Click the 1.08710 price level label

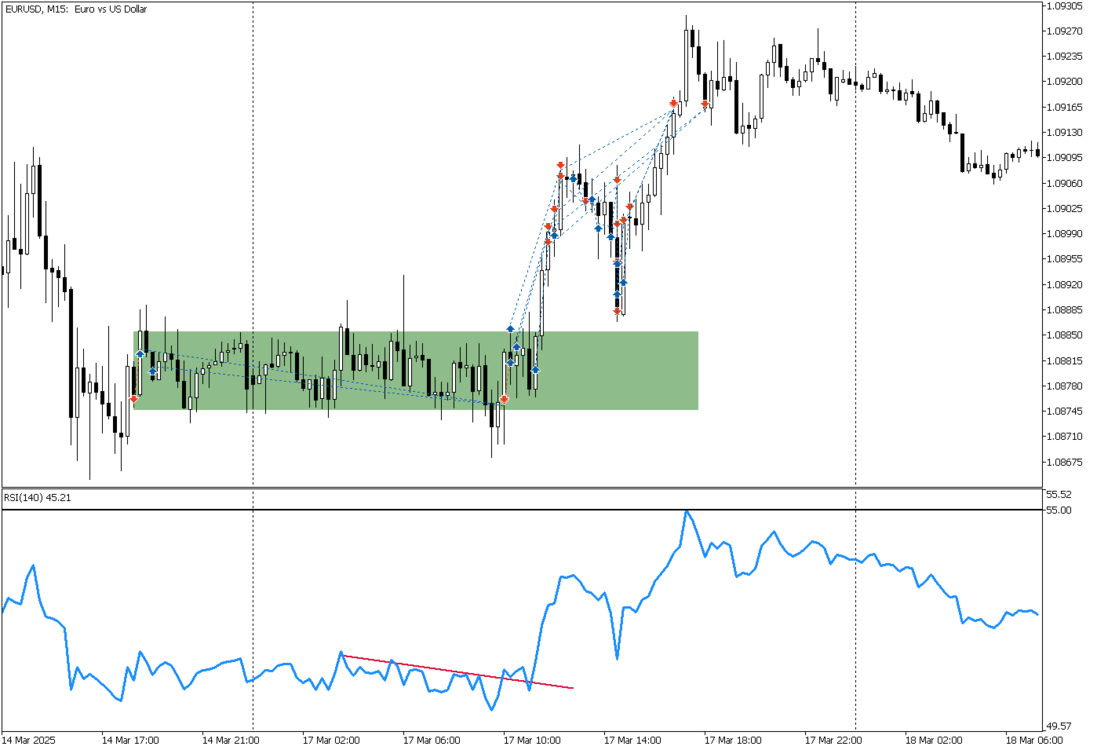pyautogui.click(x=1064, y=437)
